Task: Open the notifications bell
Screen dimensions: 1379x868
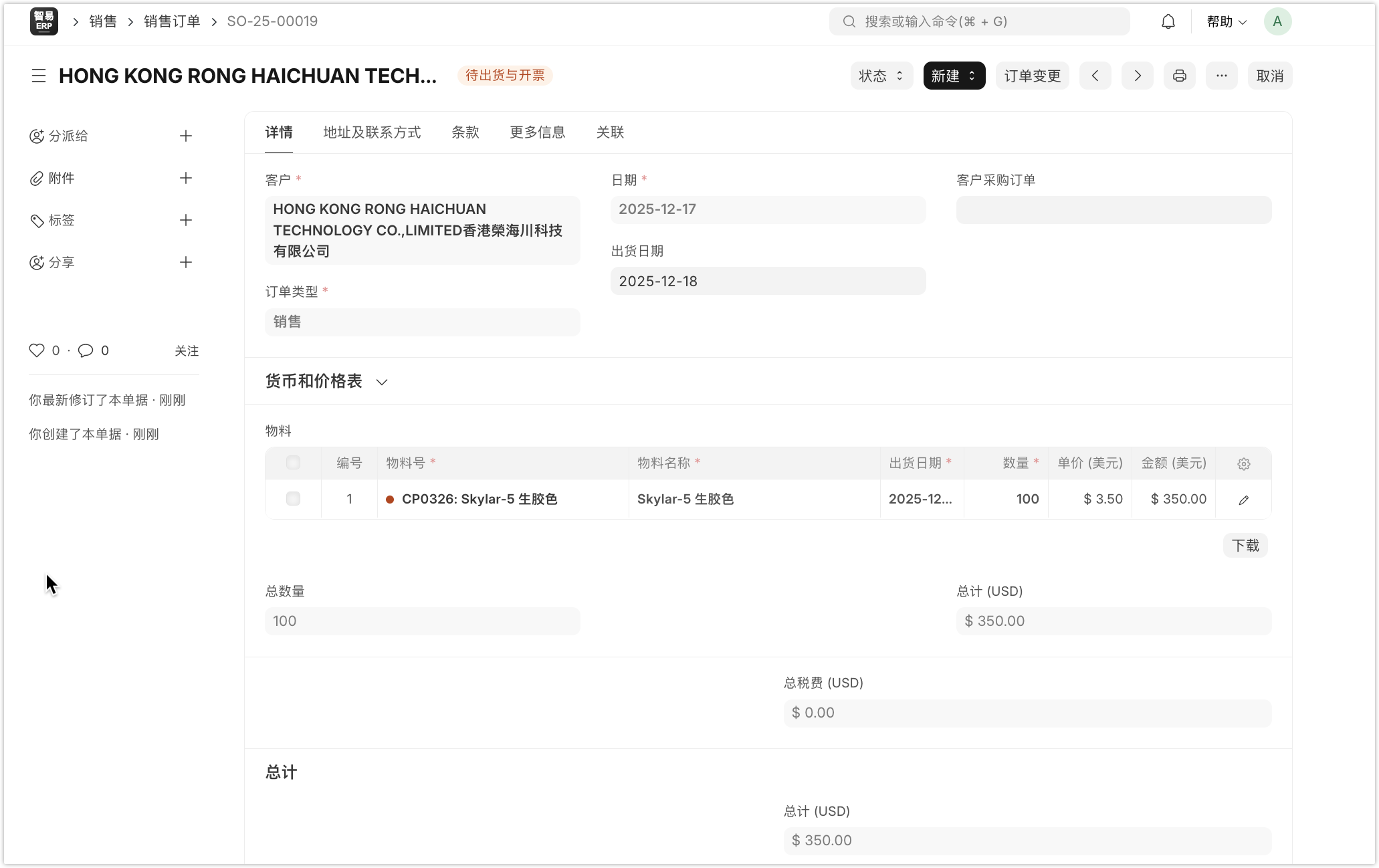Action: point(1168,21)
